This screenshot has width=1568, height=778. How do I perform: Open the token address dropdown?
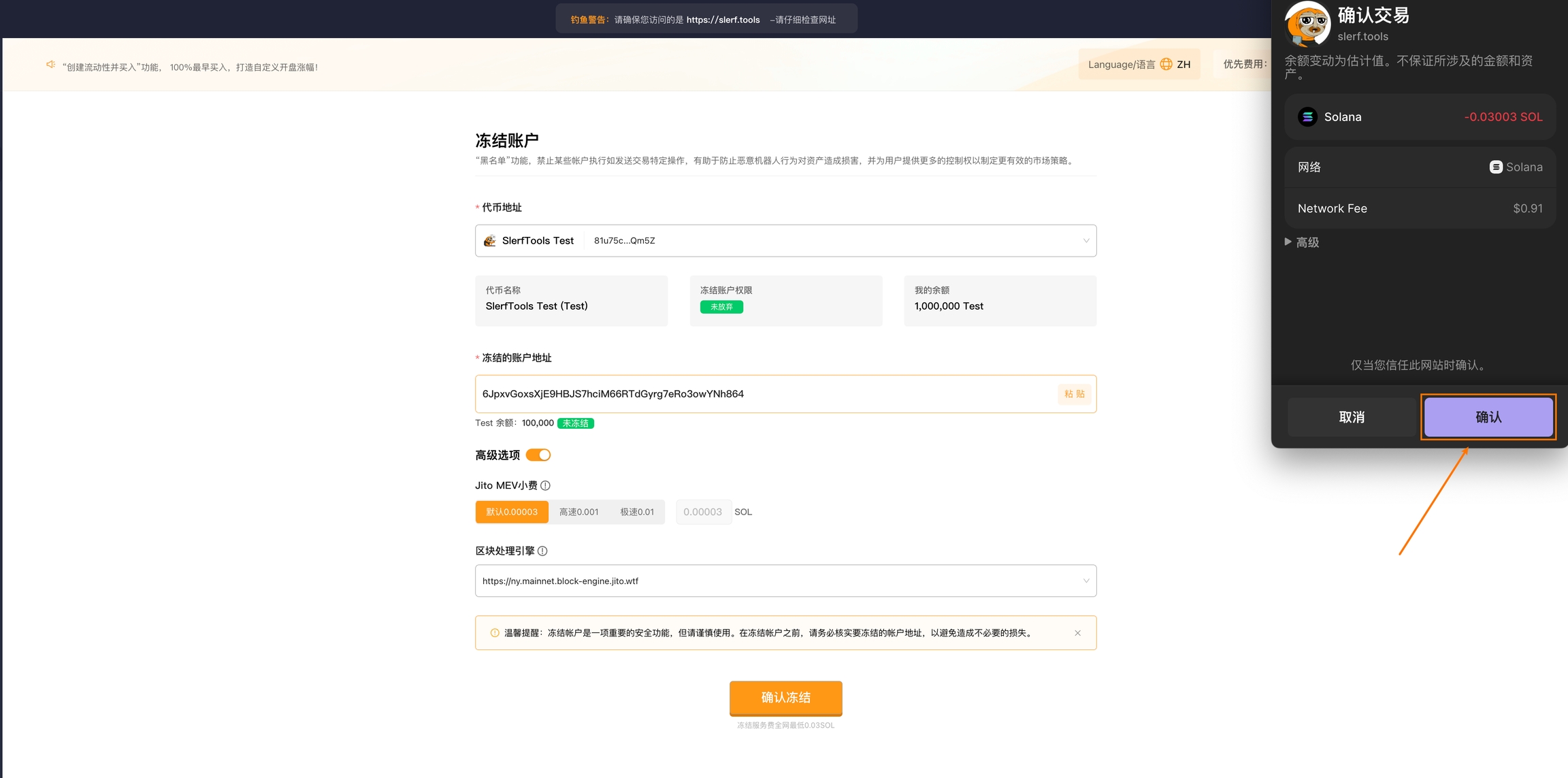[1085, 240]
